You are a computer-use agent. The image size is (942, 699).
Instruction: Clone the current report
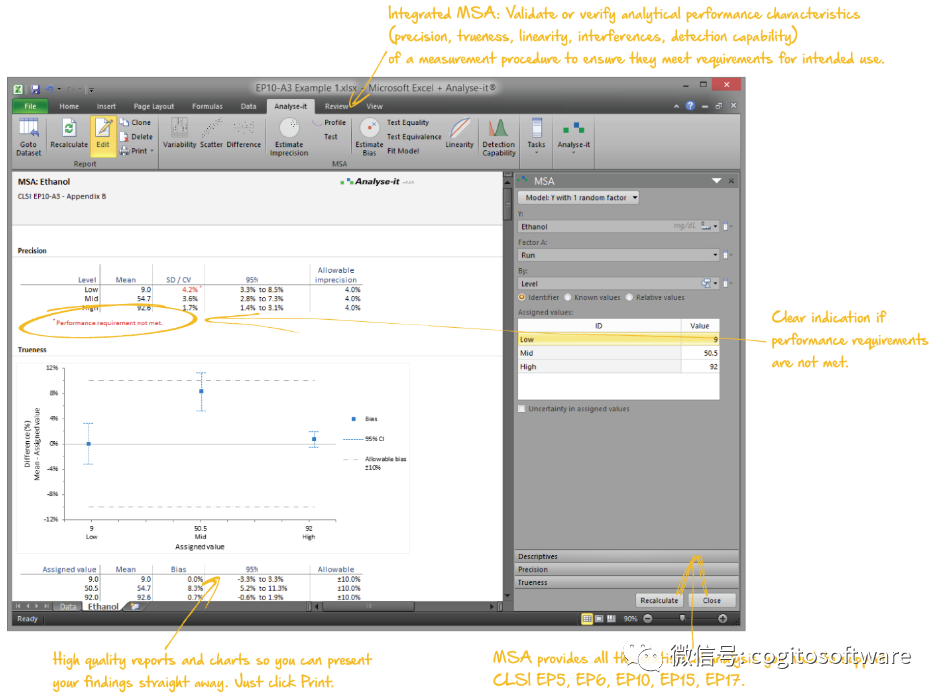(136, 122)
